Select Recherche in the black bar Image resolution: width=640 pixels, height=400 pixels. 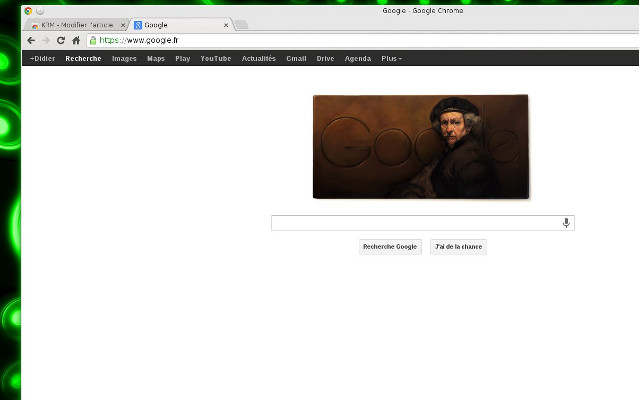point(83,58)
